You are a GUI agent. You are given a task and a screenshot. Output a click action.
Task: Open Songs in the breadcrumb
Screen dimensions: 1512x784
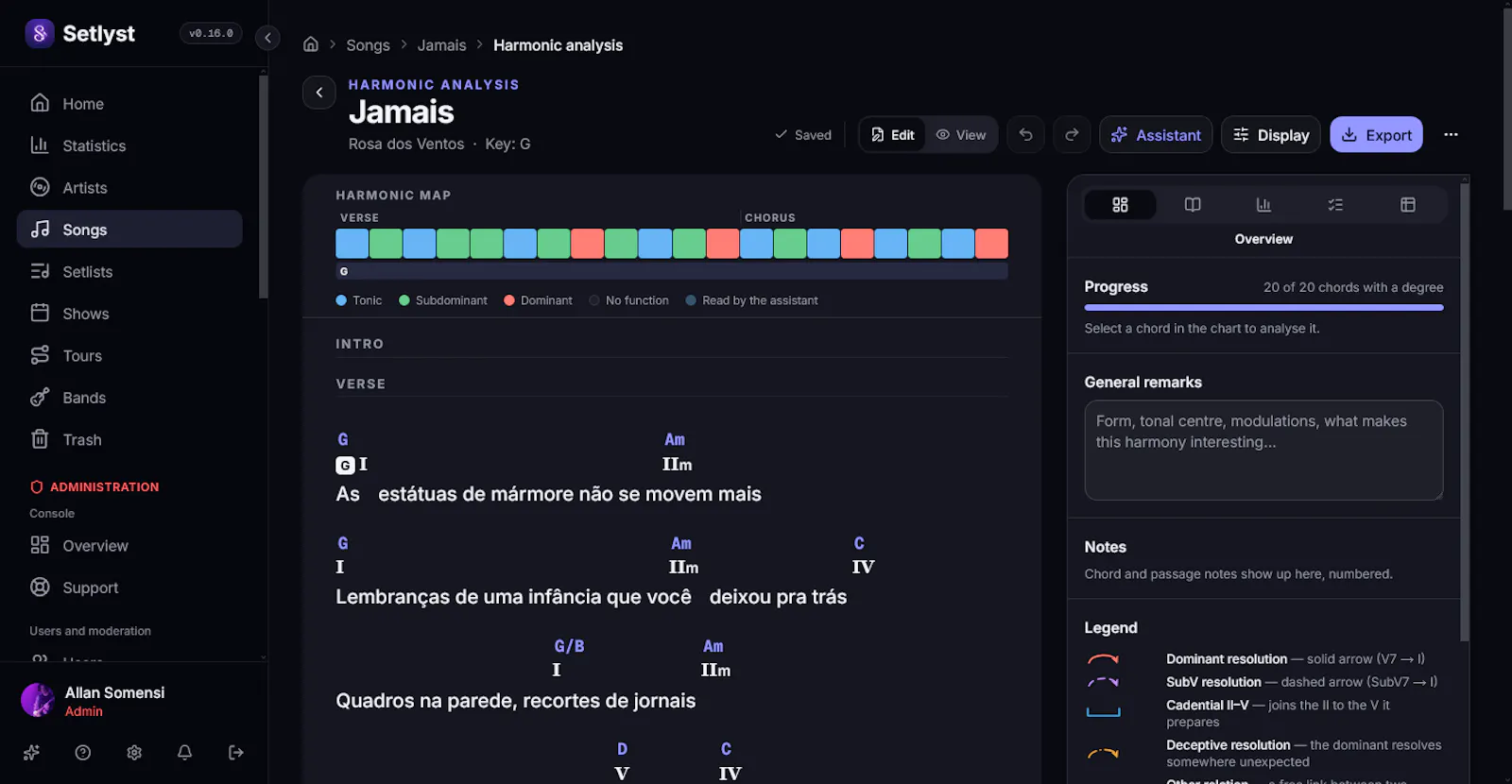click(368, 45)
